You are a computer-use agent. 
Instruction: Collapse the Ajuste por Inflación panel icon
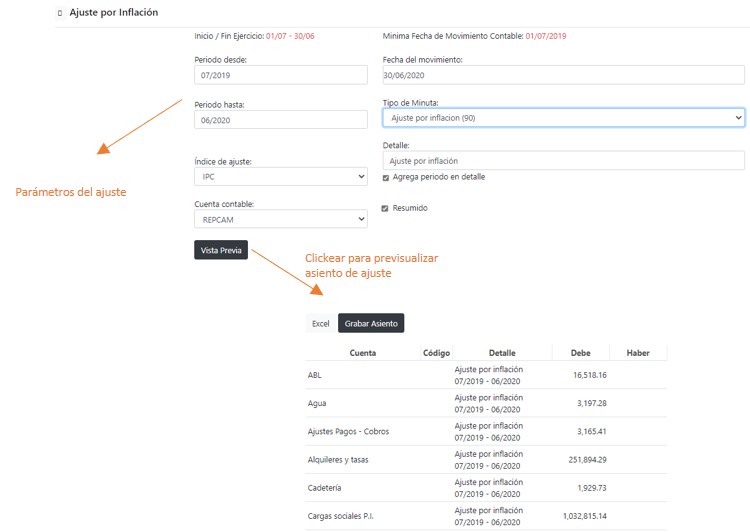[x=60, y=13]
